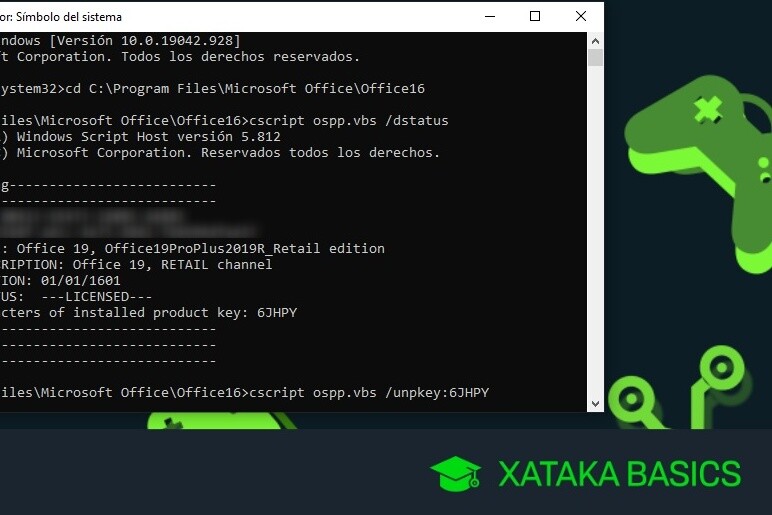Click the 'cscript ospp.vbs /dstatus' command
The height and width of the screenshot is (515, 772).
[349, 121]
